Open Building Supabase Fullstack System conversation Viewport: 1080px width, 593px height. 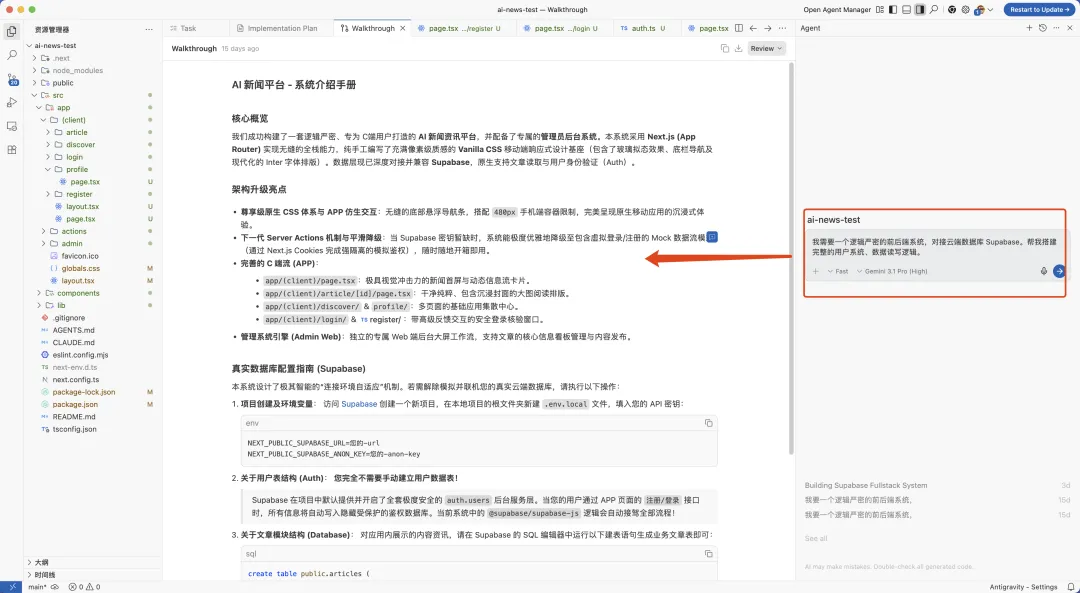click(866, 485)
